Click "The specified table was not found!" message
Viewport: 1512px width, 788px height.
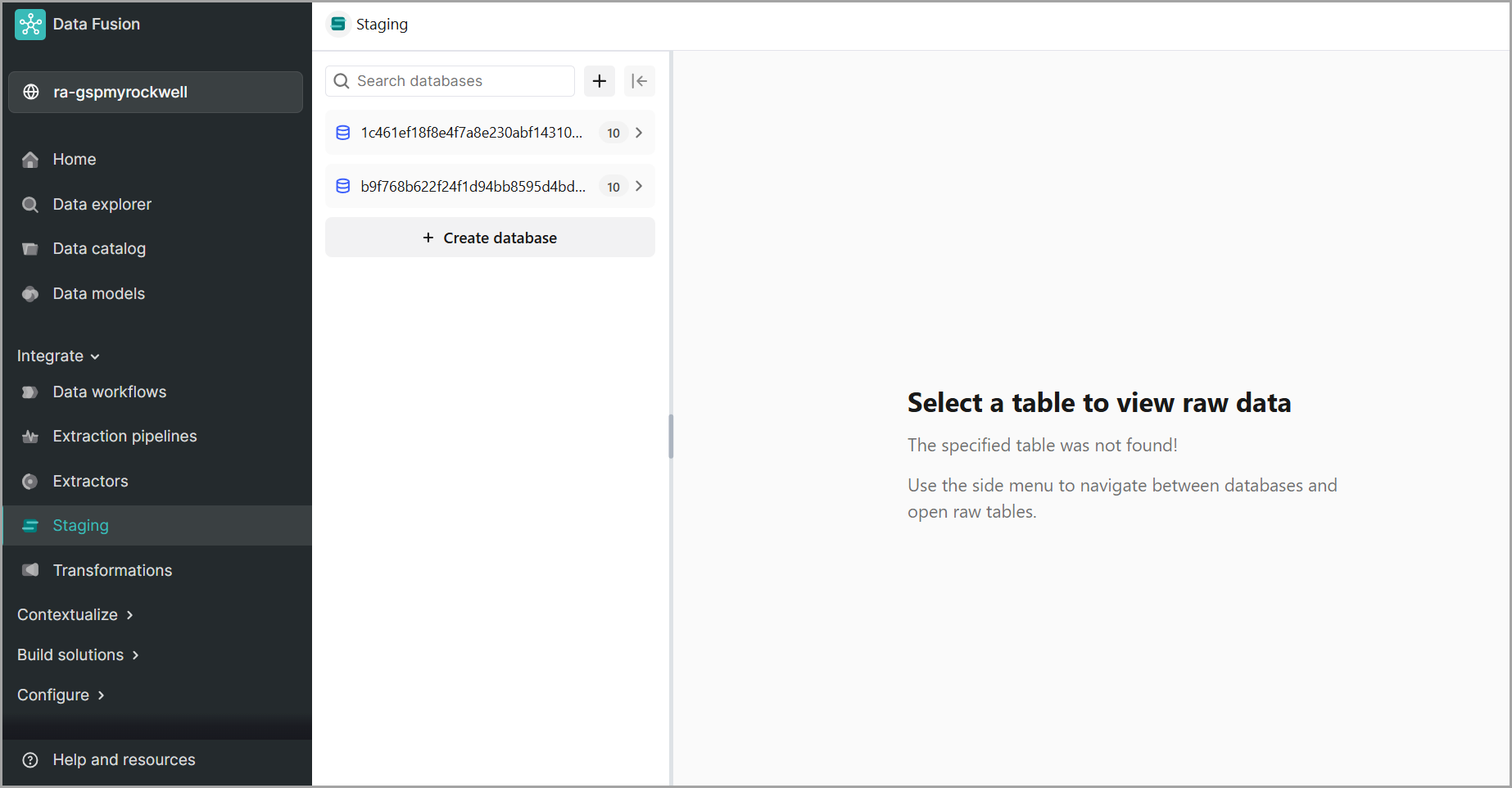click(1043, 445)
